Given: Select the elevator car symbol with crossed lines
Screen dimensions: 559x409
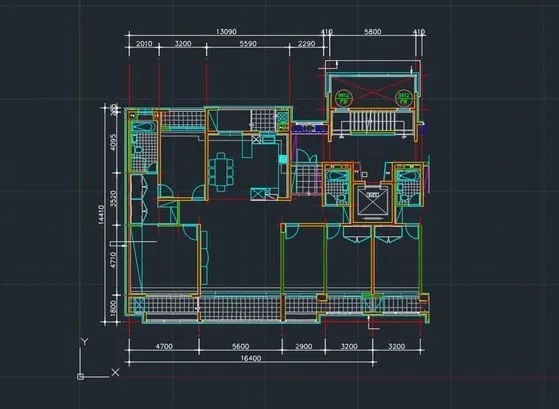Looking at the screenshot, I should tap(372, 202).
